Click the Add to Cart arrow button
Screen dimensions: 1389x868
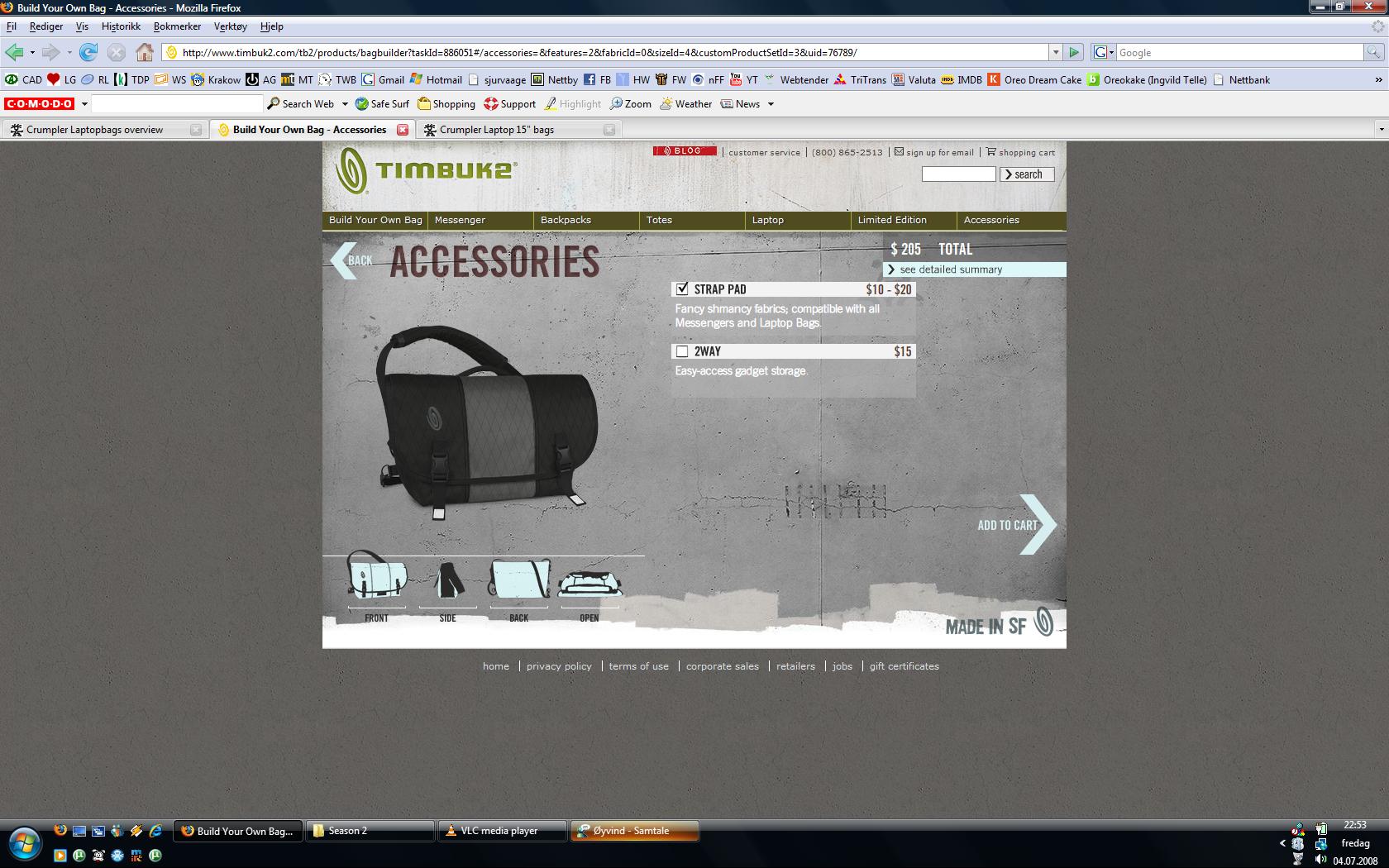coord(1017,524)
